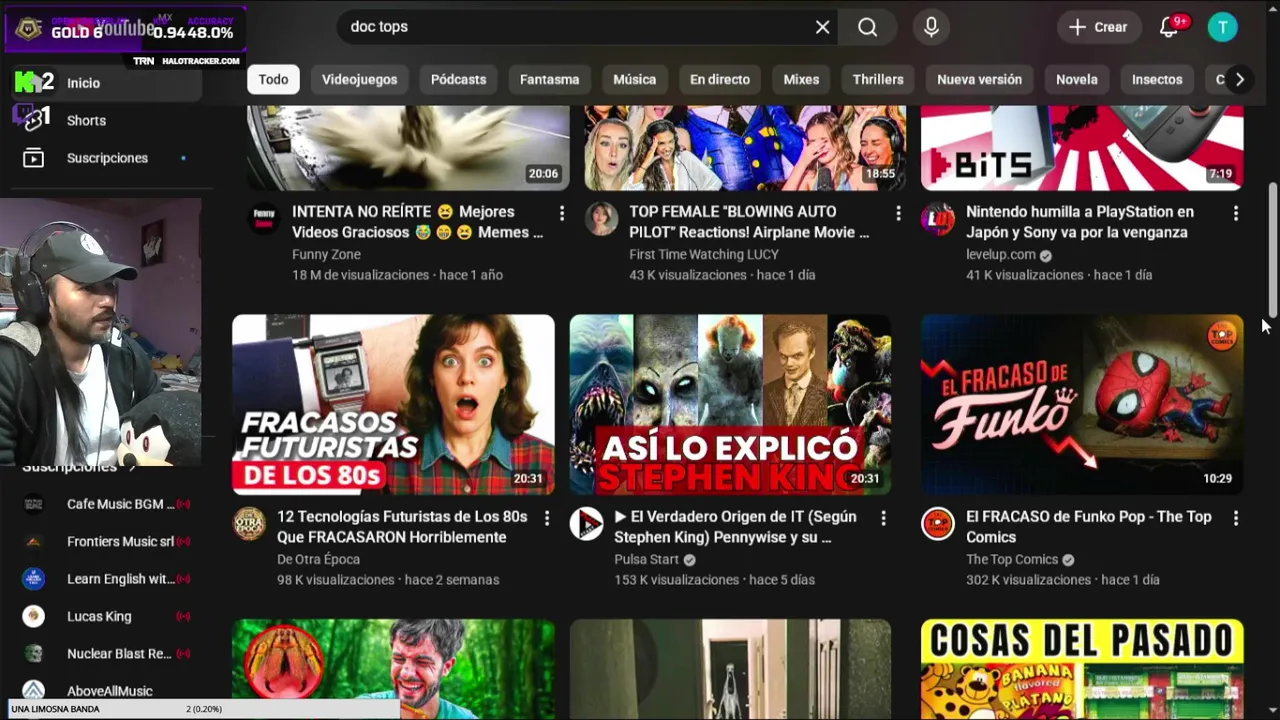Viewport: 1280px width, 720px height.
Task: Go to Suscripciones in sidebar
Action: (x=107, y=158)
